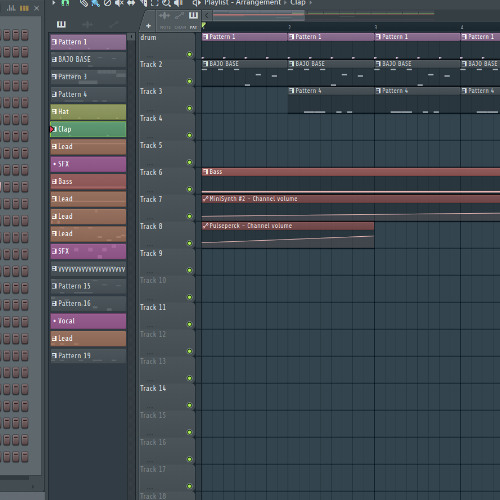Select Pattern 15 in the picker
Image resolution: width=500 pixels, height=500 pixels.
click(88, 286)
